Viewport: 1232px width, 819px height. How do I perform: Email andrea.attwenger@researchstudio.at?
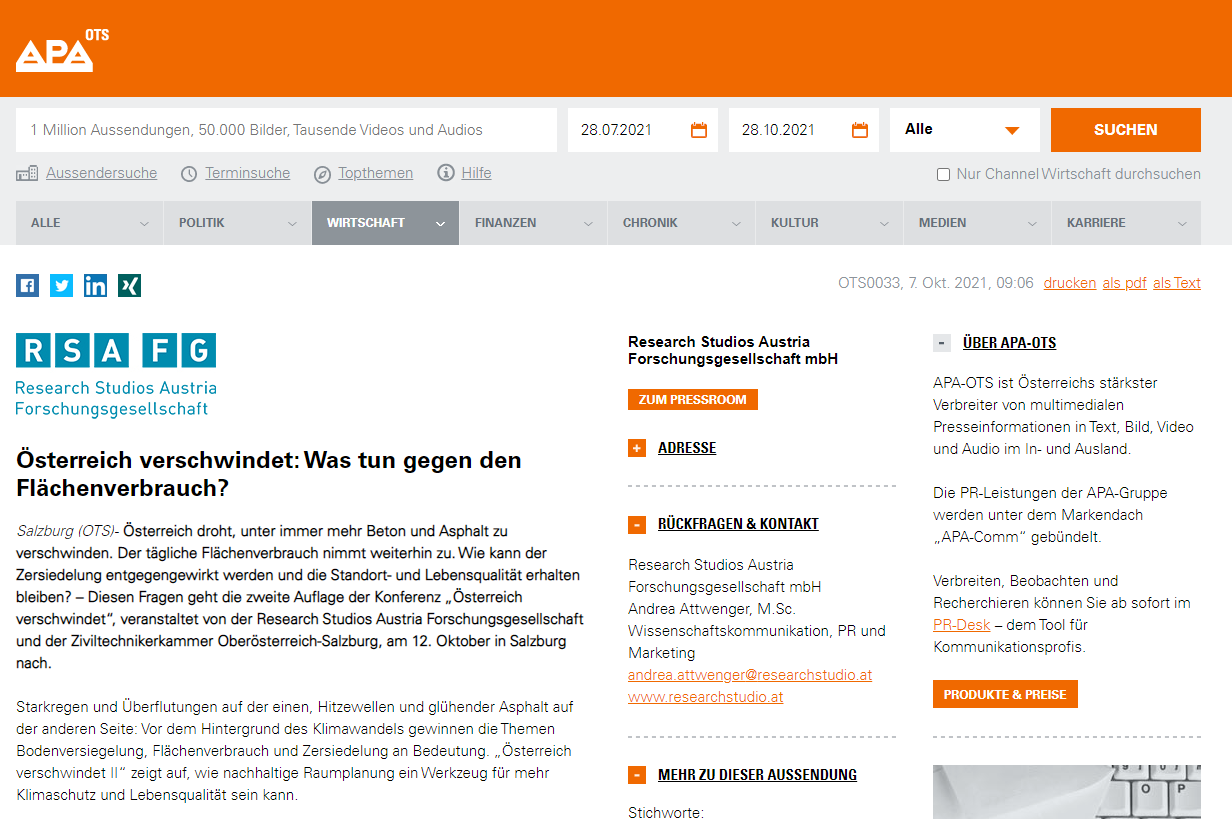750,675
